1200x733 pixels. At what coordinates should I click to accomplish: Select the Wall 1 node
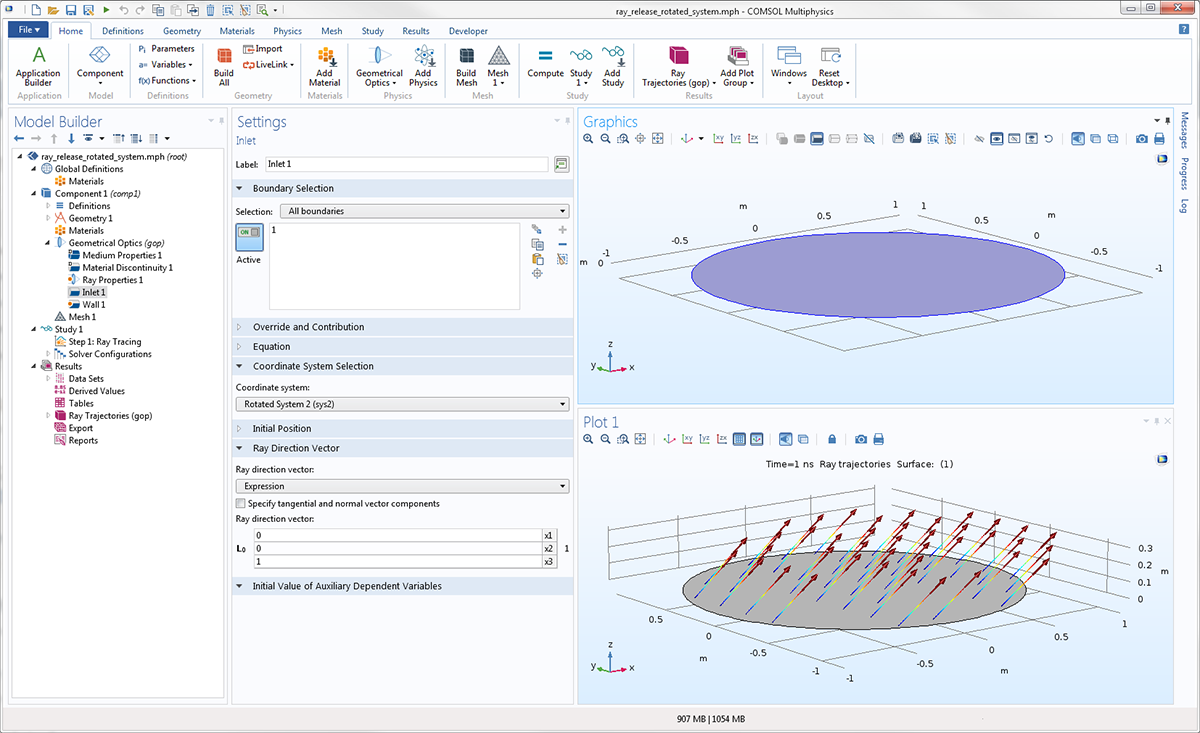click(93, 305)
